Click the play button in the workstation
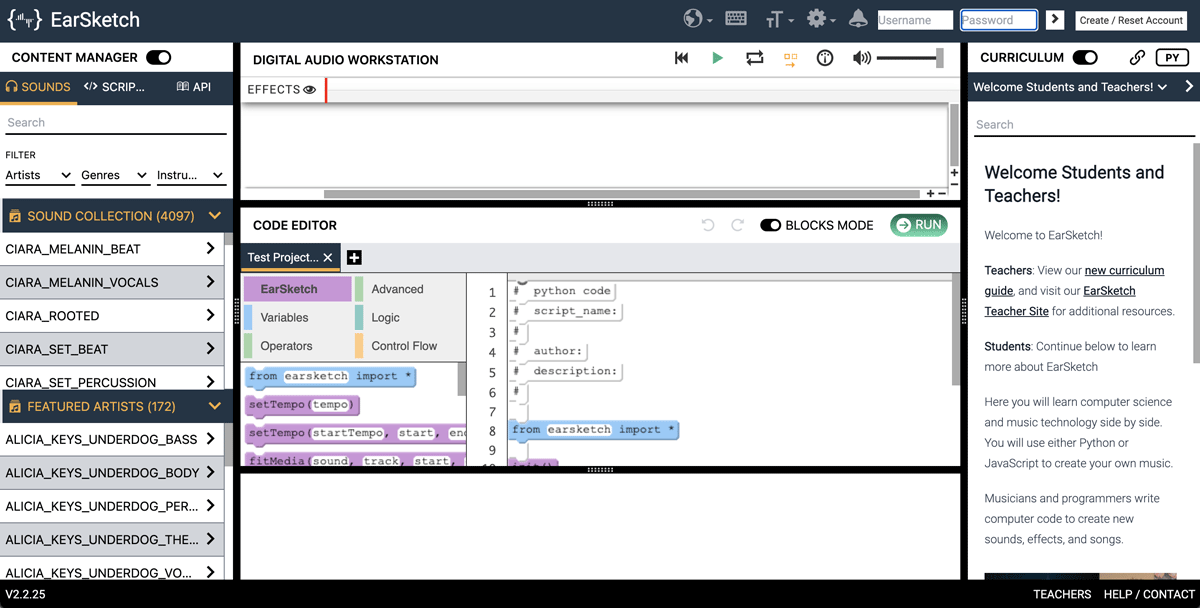 717,59
